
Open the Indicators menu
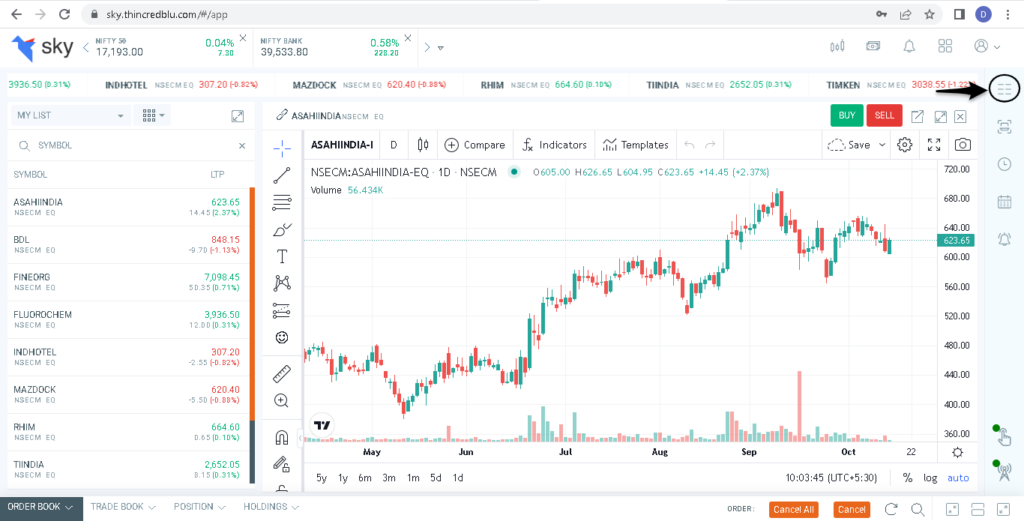554,145
